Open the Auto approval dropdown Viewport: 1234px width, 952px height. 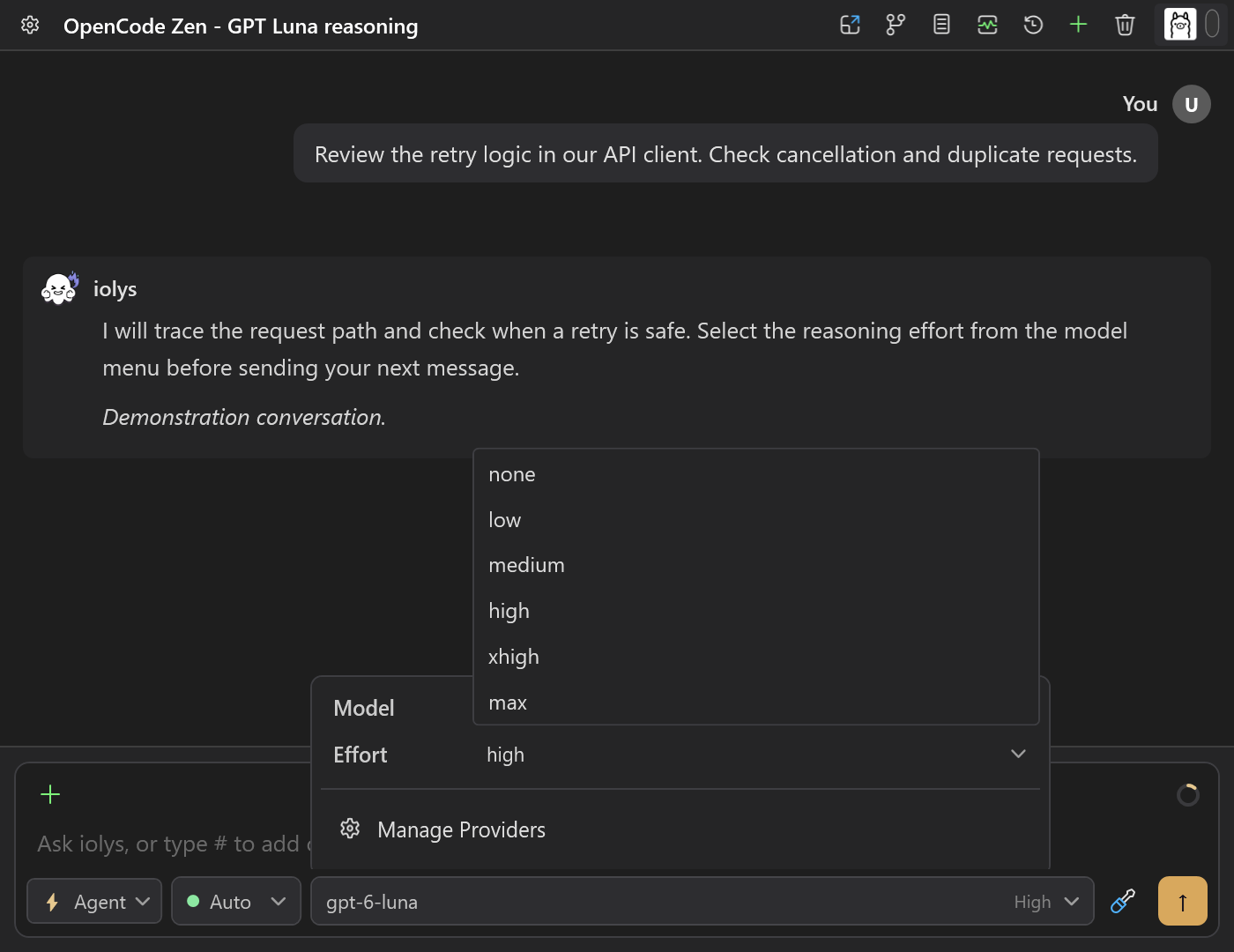(x=236, y=901)
